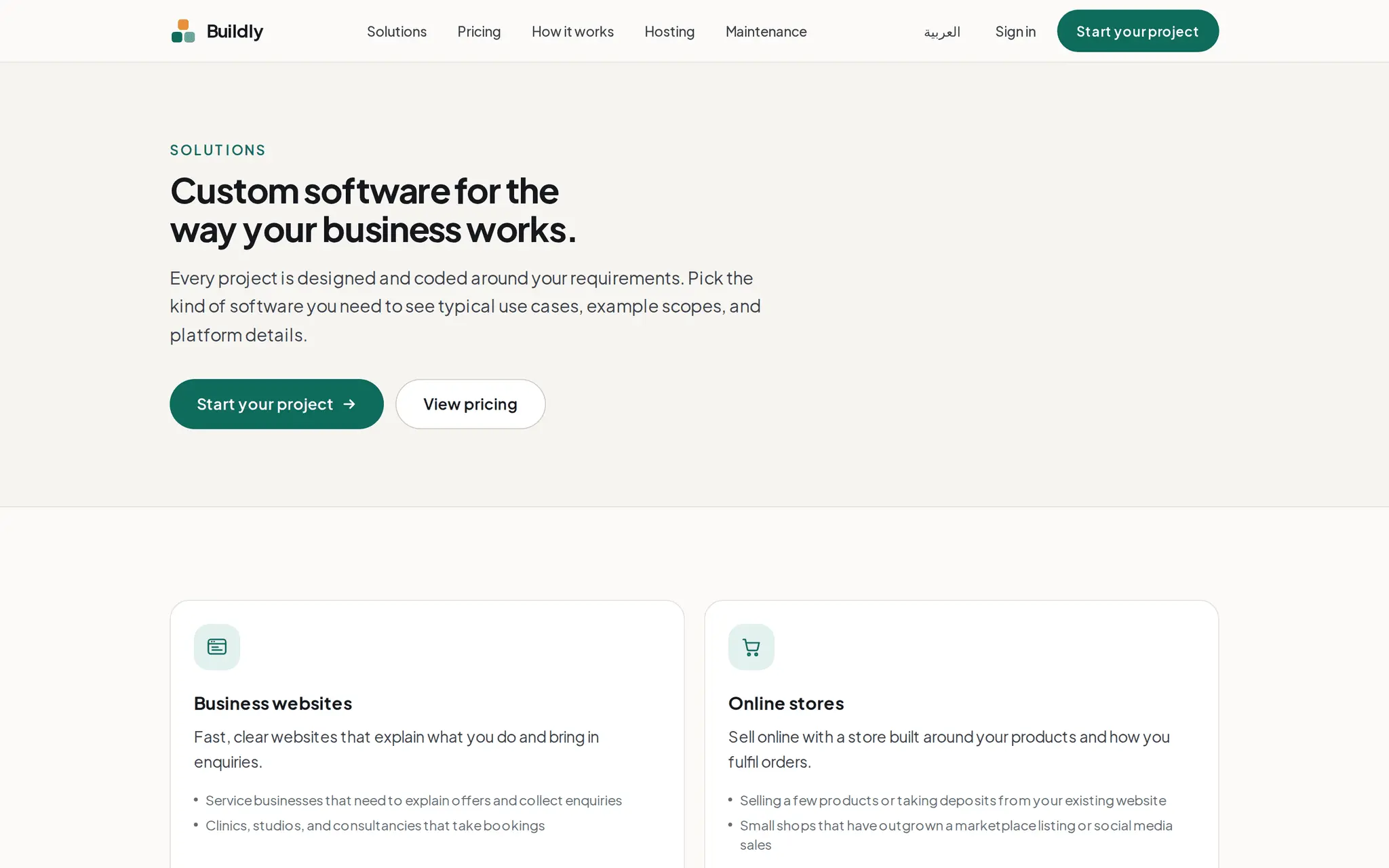Click the 'Custom software for the' heading
This screenshot has width=1389, height=868.
364,191
